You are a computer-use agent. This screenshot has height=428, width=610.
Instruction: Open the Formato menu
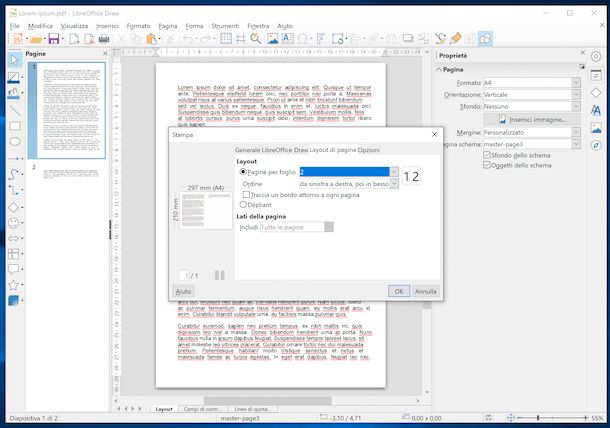coord(138,26)
